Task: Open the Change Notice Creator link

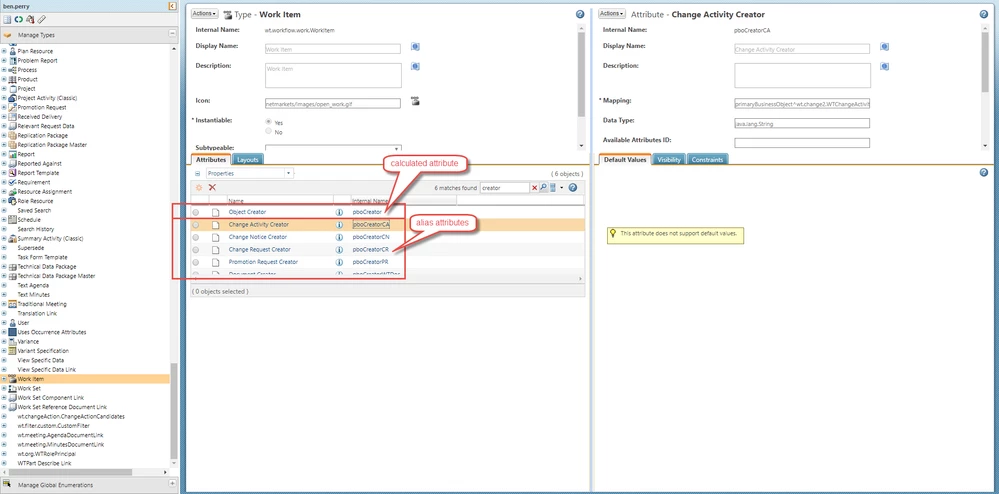Action: (257, 237)
